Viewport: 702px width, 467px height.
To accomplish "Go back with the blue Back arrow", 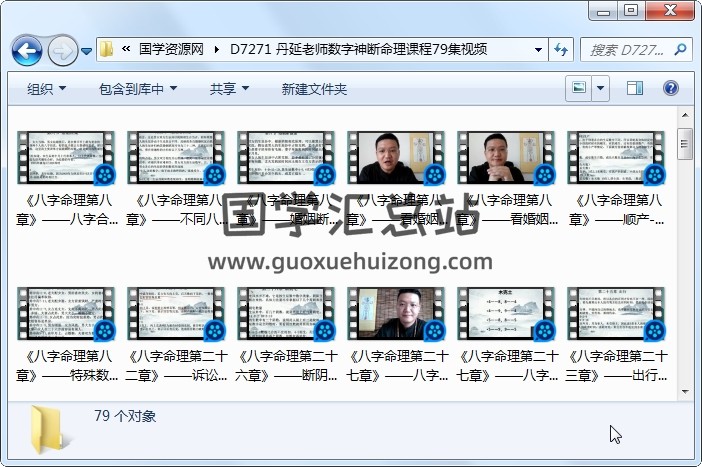I will click(x=27, y=51).
